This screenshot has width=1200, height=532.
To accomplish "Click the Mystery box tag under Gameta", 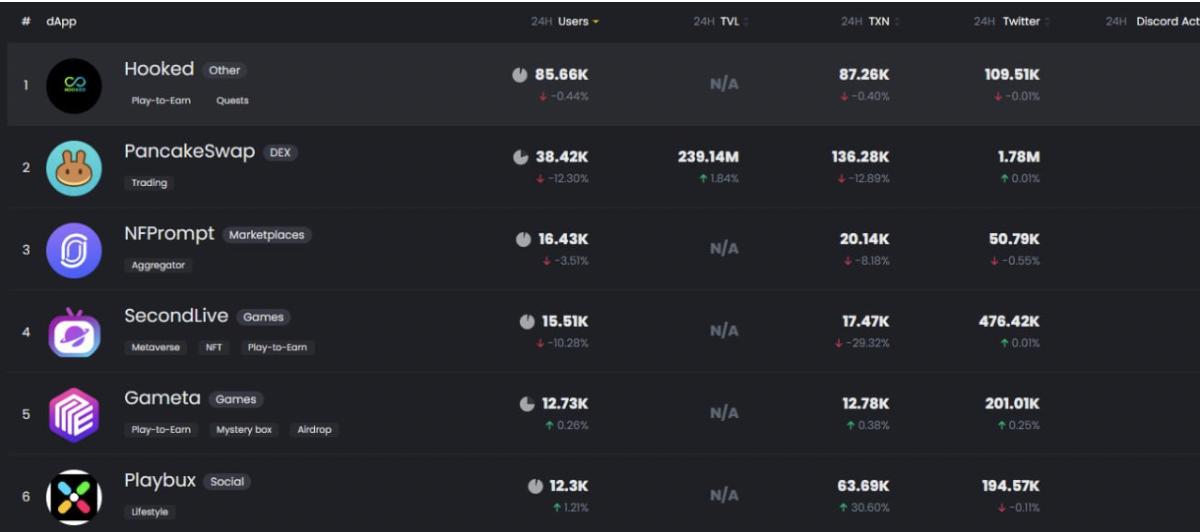I will point(244,429).
